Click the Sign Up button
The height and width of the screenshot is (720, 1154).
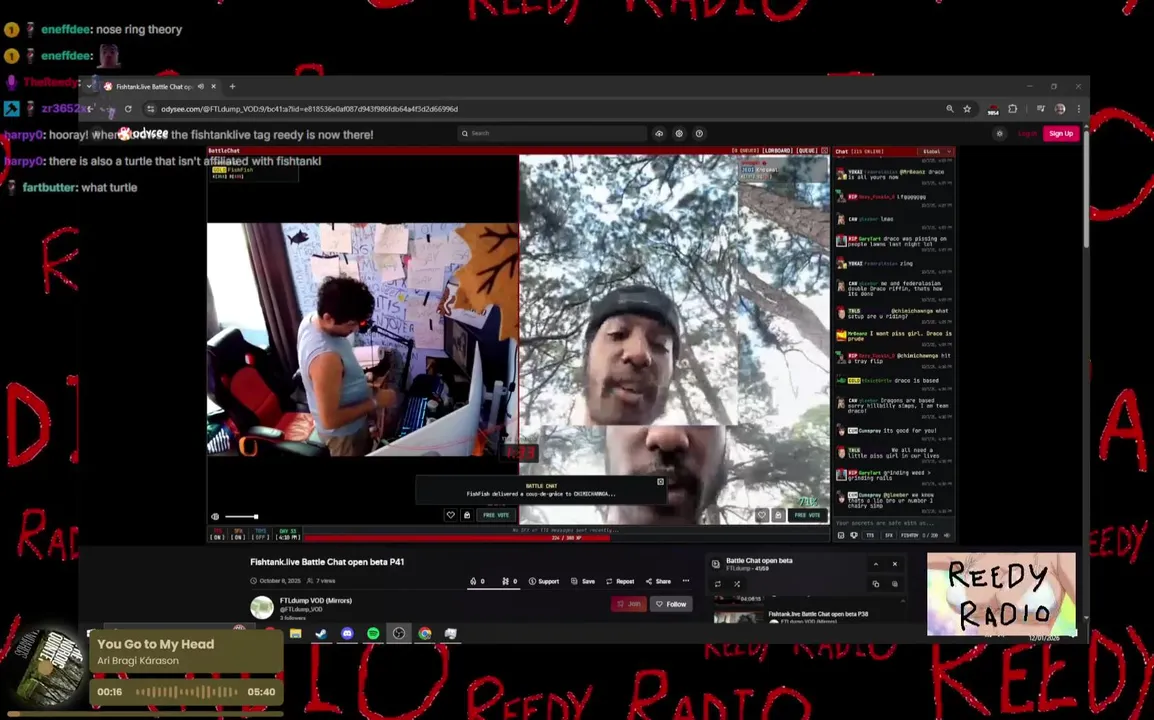(x=1061, y=134)
